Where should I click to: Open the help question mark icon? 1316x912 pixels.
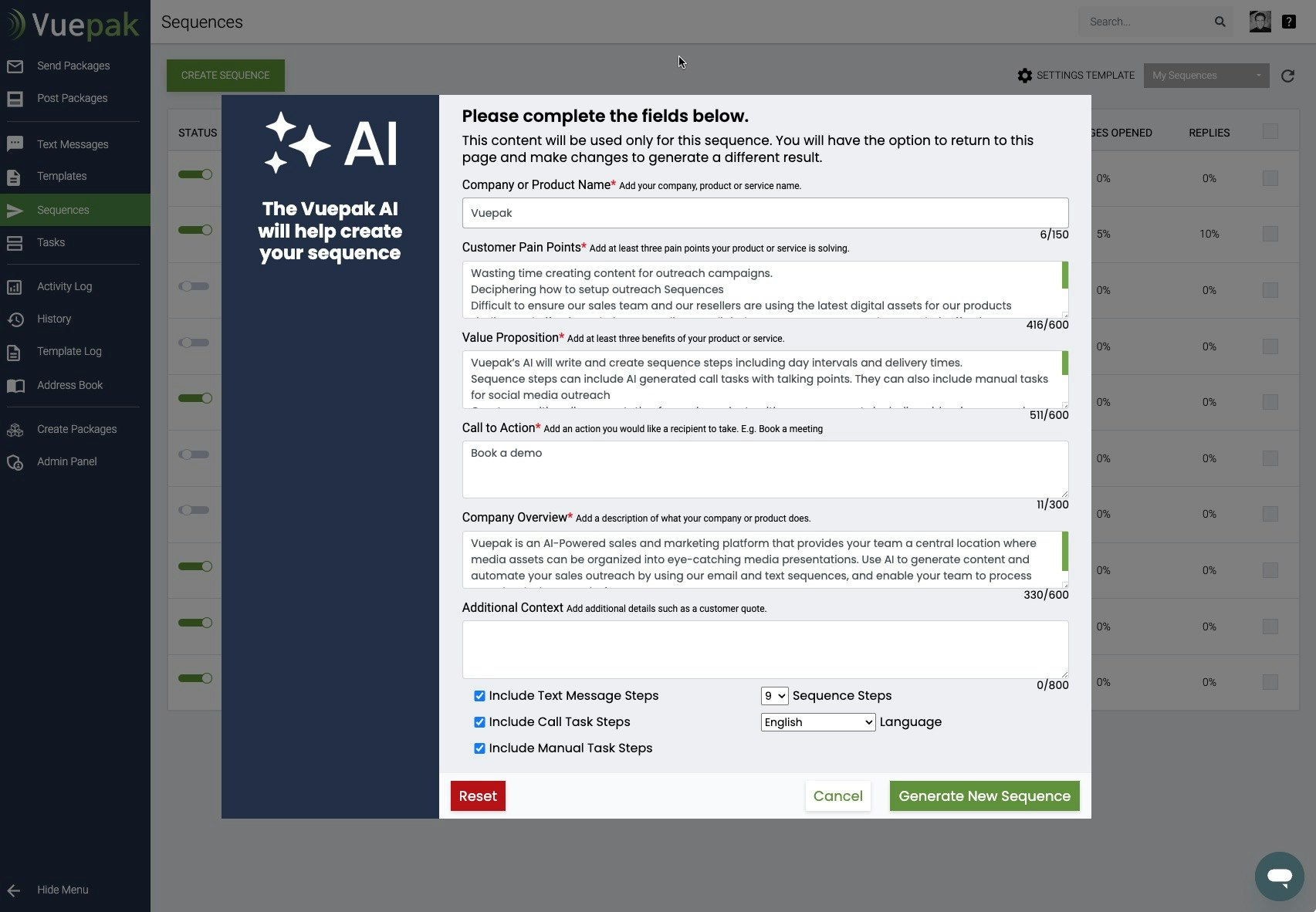(x=1289, y=22)
